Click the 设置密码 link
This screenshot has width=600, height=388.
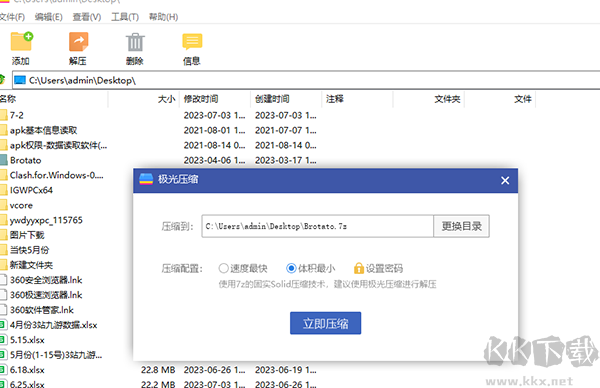click(384, 268)
